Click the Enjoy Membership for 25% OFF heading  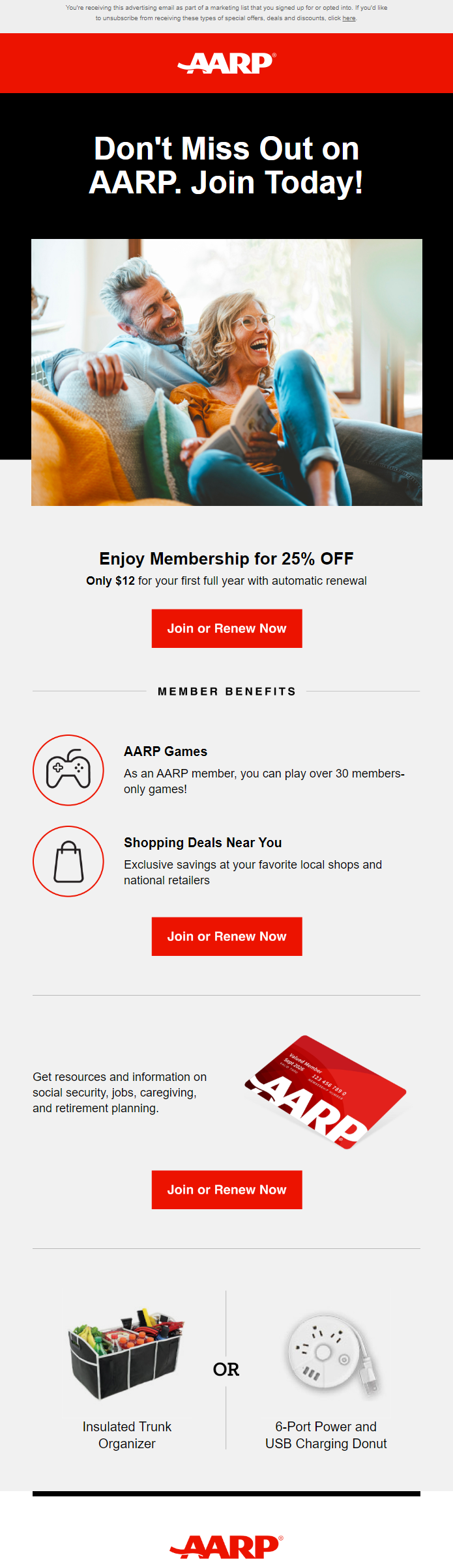point(226,559)
